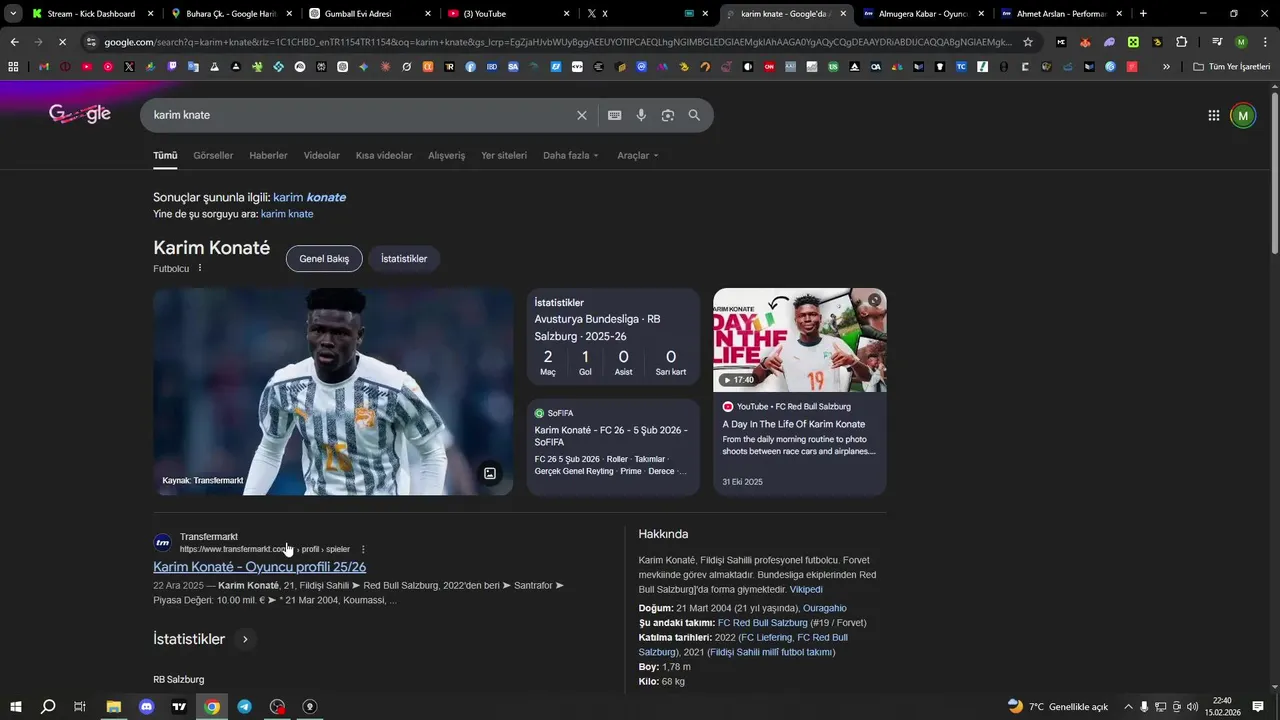Viewport: 1280px width, 720px height.
Task: Open Apps grid in bookmarks bar
Action: coord(13,66)
